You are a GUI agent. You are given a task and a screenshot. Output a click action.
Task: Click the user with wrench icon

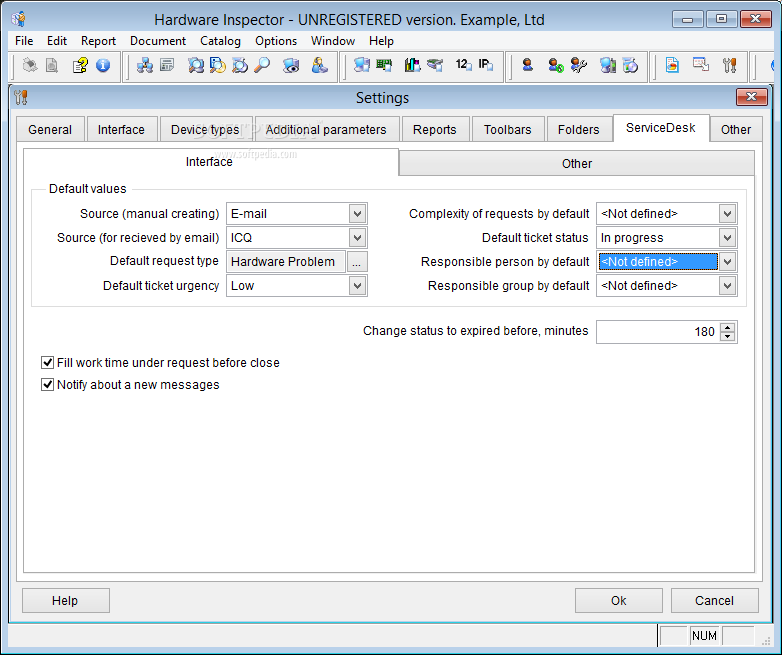[x=579, y=65]
